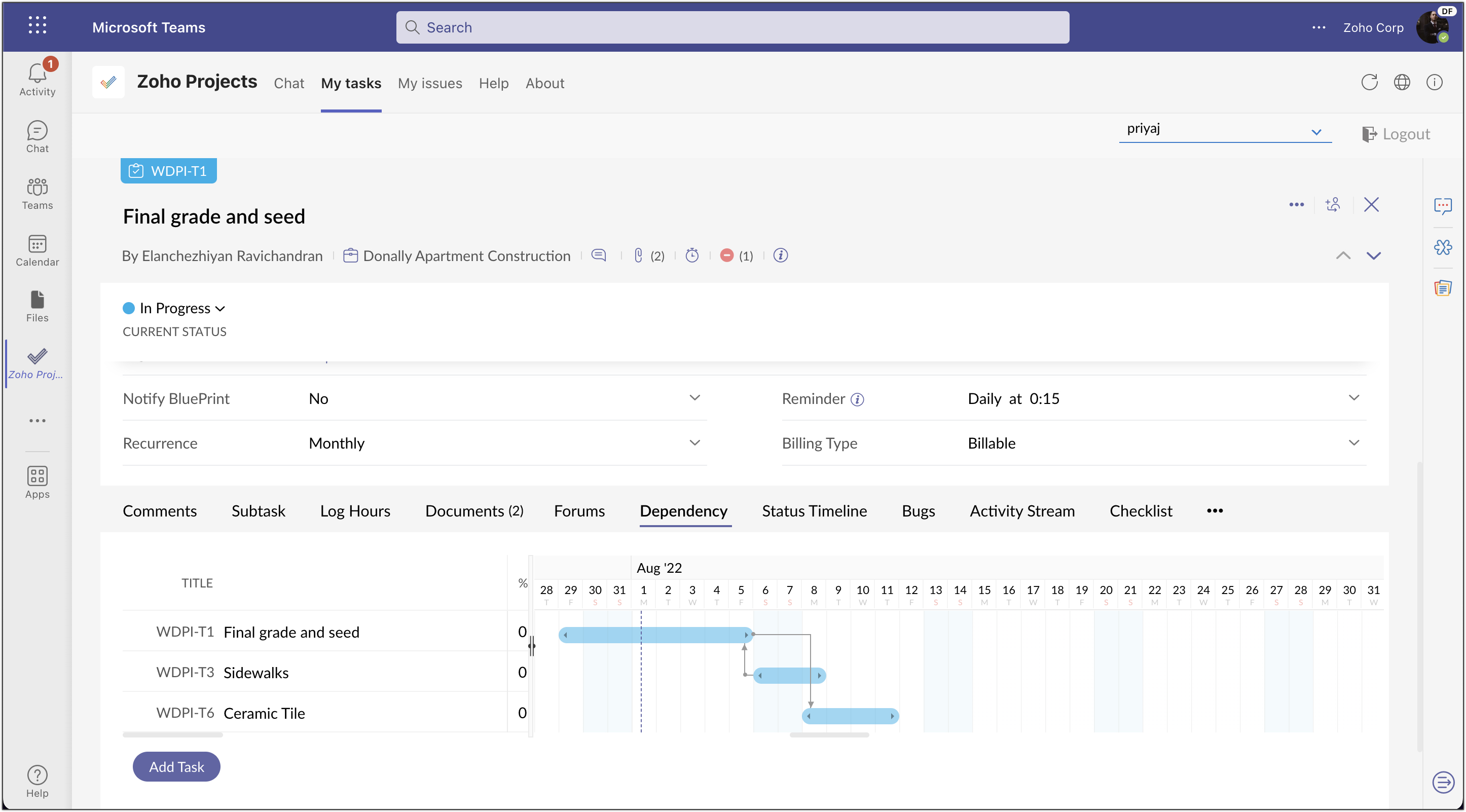Open the My issues tab
The width and height of the screenshot is (1466, 812).
[430, 83]
